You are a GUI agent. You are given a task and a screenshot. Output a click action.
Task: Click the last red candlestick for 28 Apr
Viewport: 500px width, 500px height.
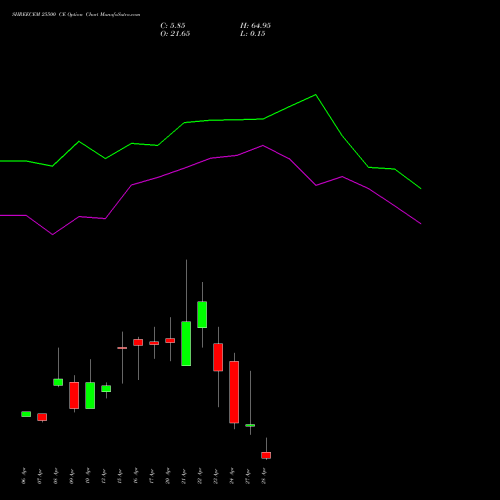tap(266, 455)
